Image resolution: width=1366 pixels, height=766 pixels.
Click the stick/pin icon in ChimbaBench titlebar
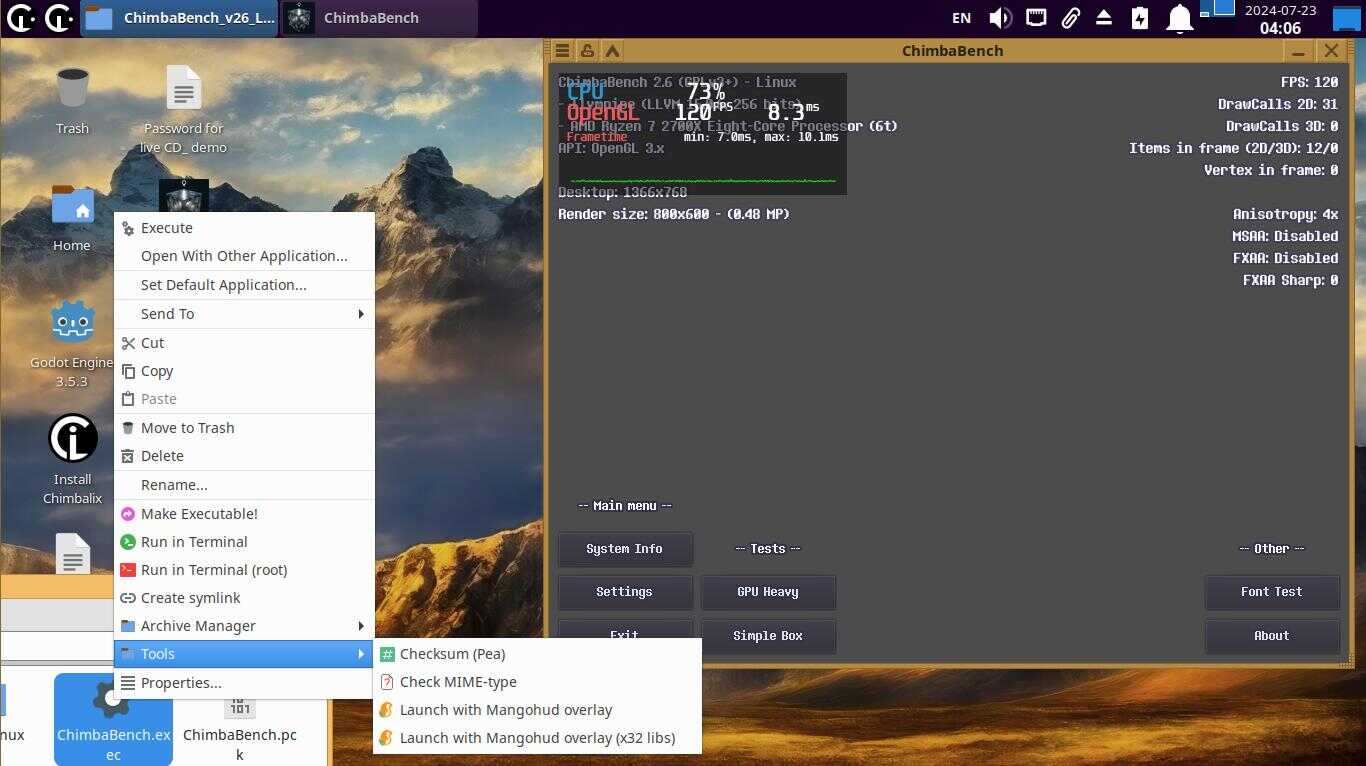click(x=587, y=51)
